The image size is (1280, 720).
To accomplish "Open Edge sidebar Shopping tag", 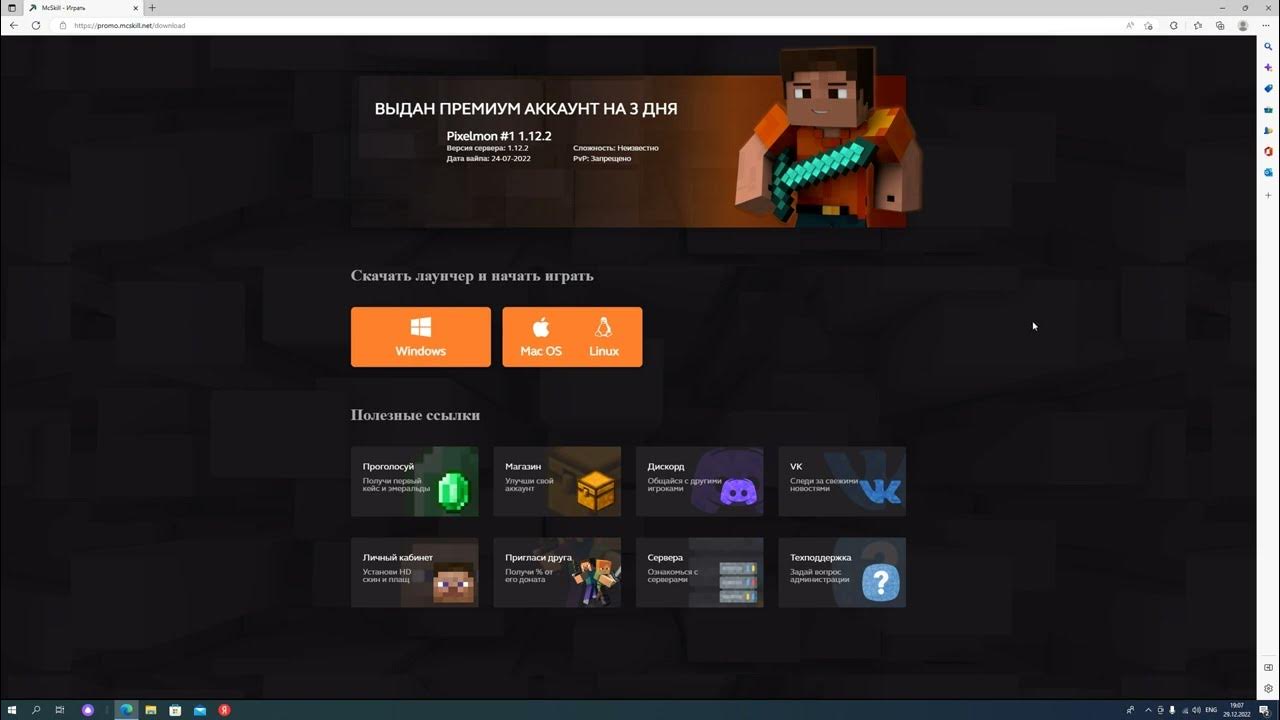I will click(x=1268, y=88).
